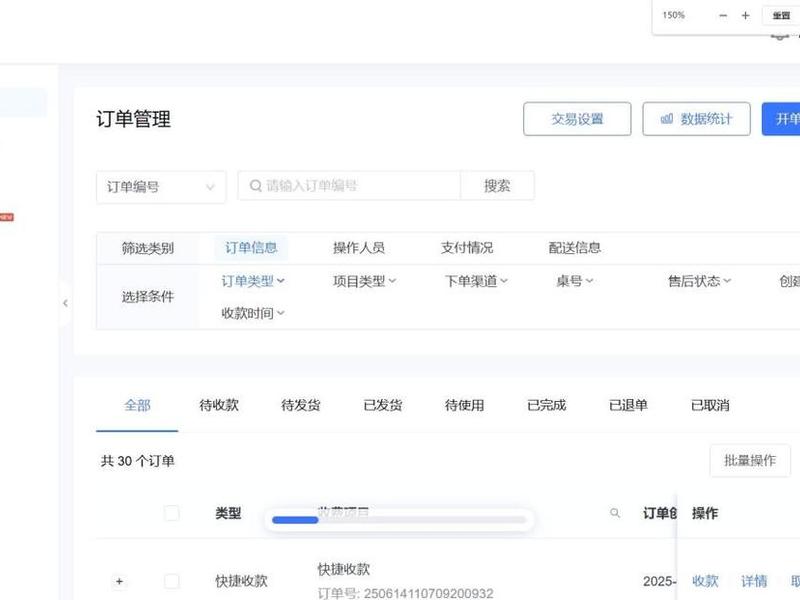
Task: Click the blue 开单 button
Action: click(781, 119)
